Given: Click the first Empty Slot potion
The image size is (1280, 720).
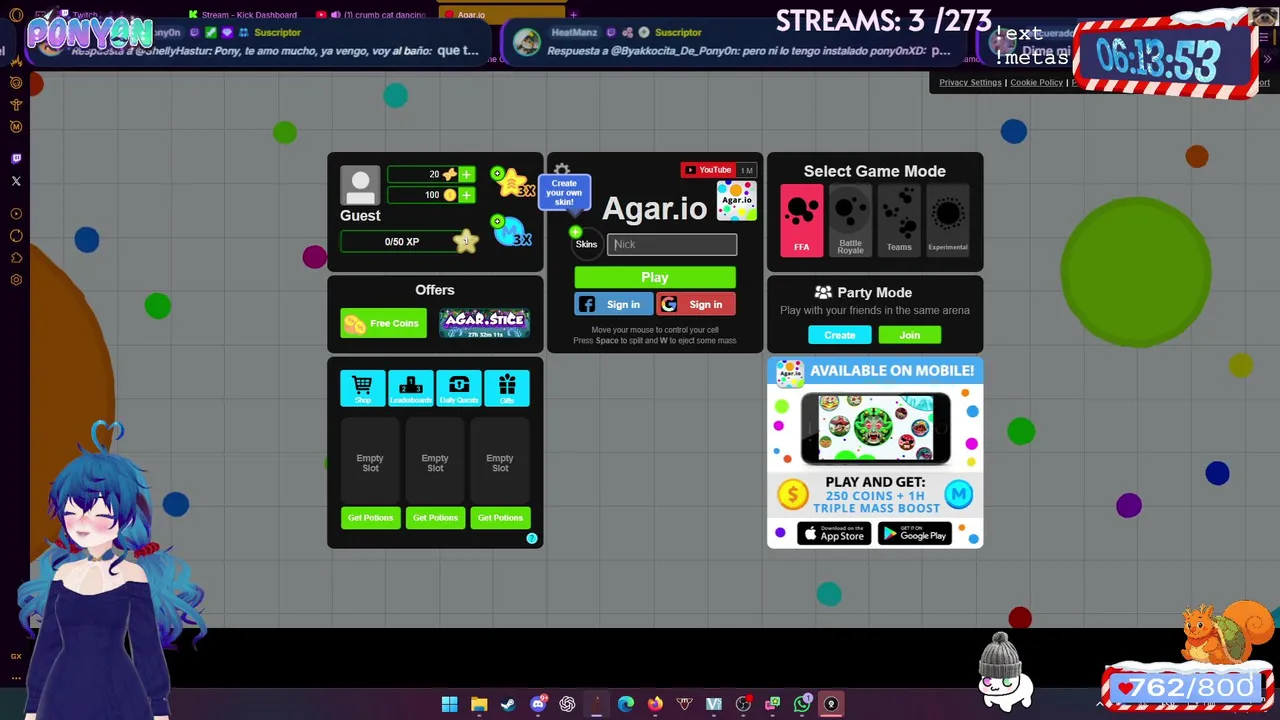Looking at the screenshot, I should pos(370,463).
